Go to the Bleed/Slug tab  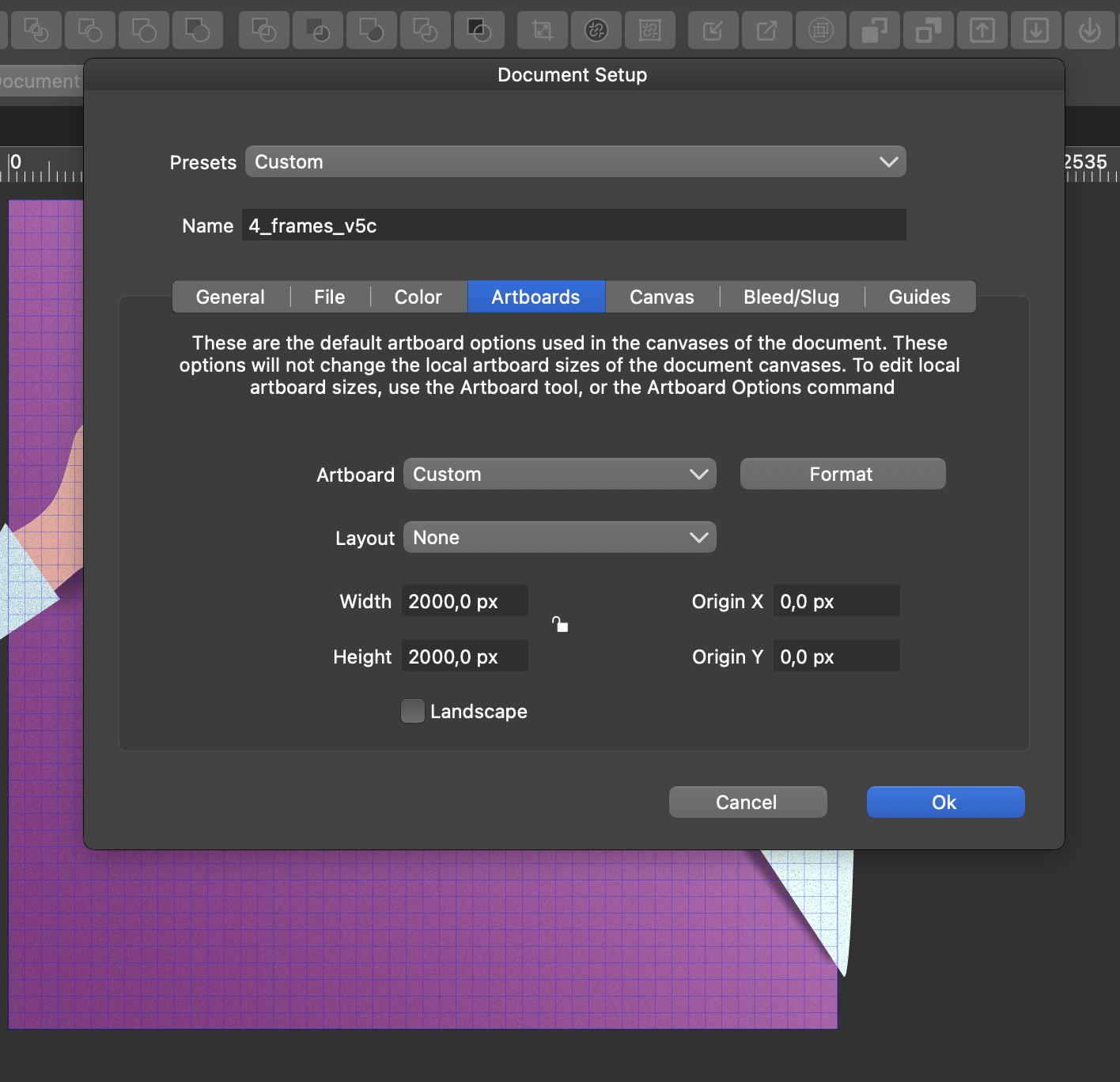click(x=791, y=297)
